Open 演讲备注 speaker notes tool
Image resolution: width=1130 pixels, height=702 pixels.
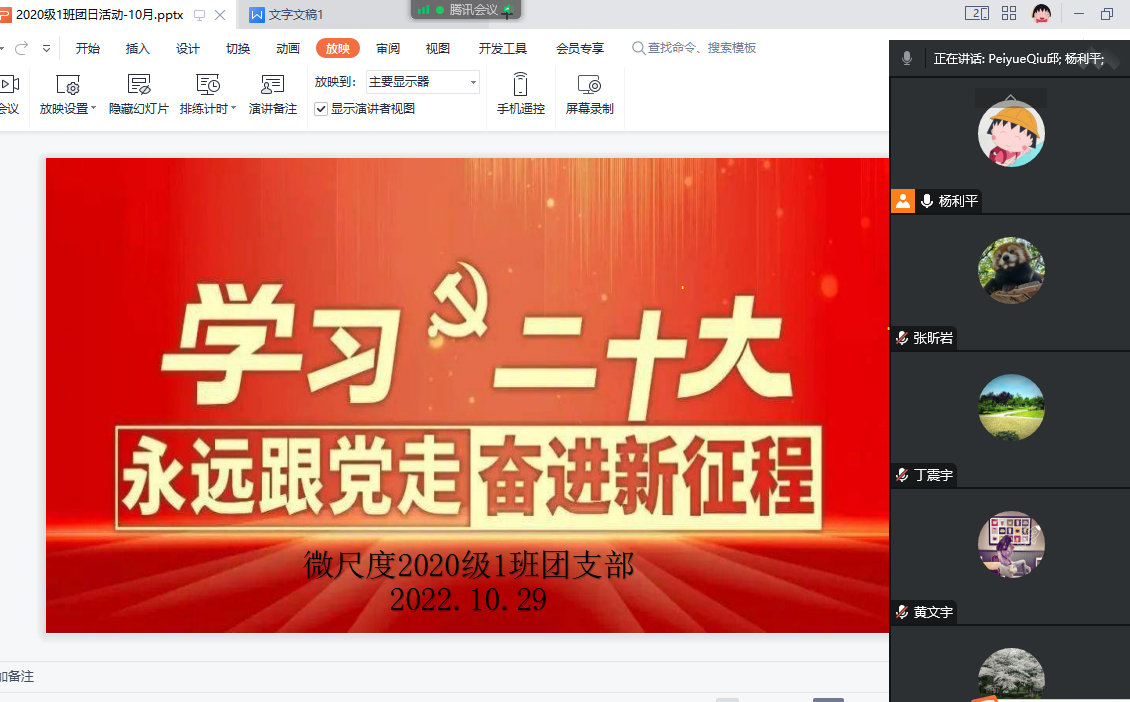(x=272, y=85)
